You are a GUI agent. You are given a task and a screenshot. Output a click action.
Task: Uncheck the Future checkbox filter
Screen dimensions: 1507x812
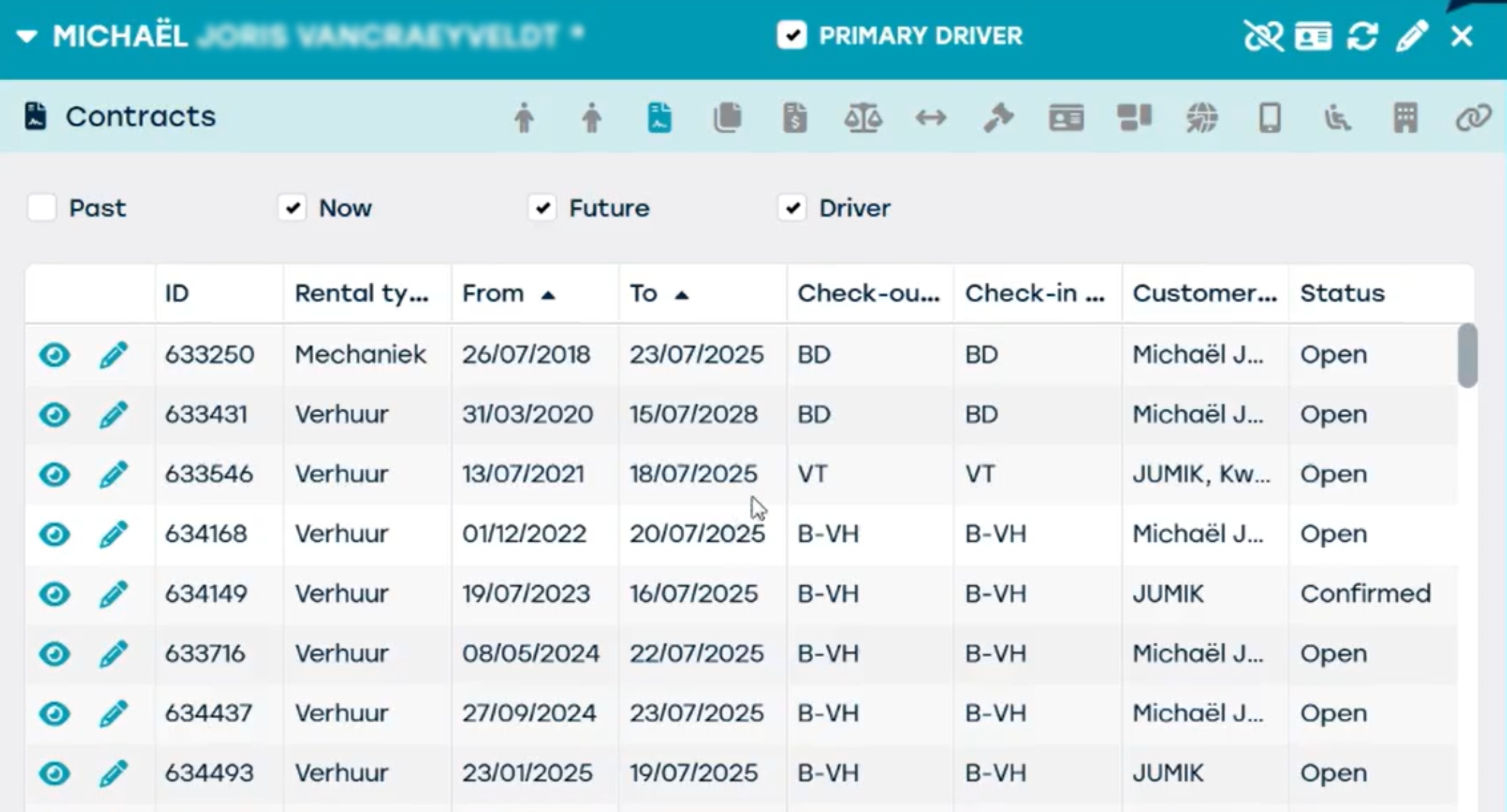pyautogui.click(x=542, y=208)
